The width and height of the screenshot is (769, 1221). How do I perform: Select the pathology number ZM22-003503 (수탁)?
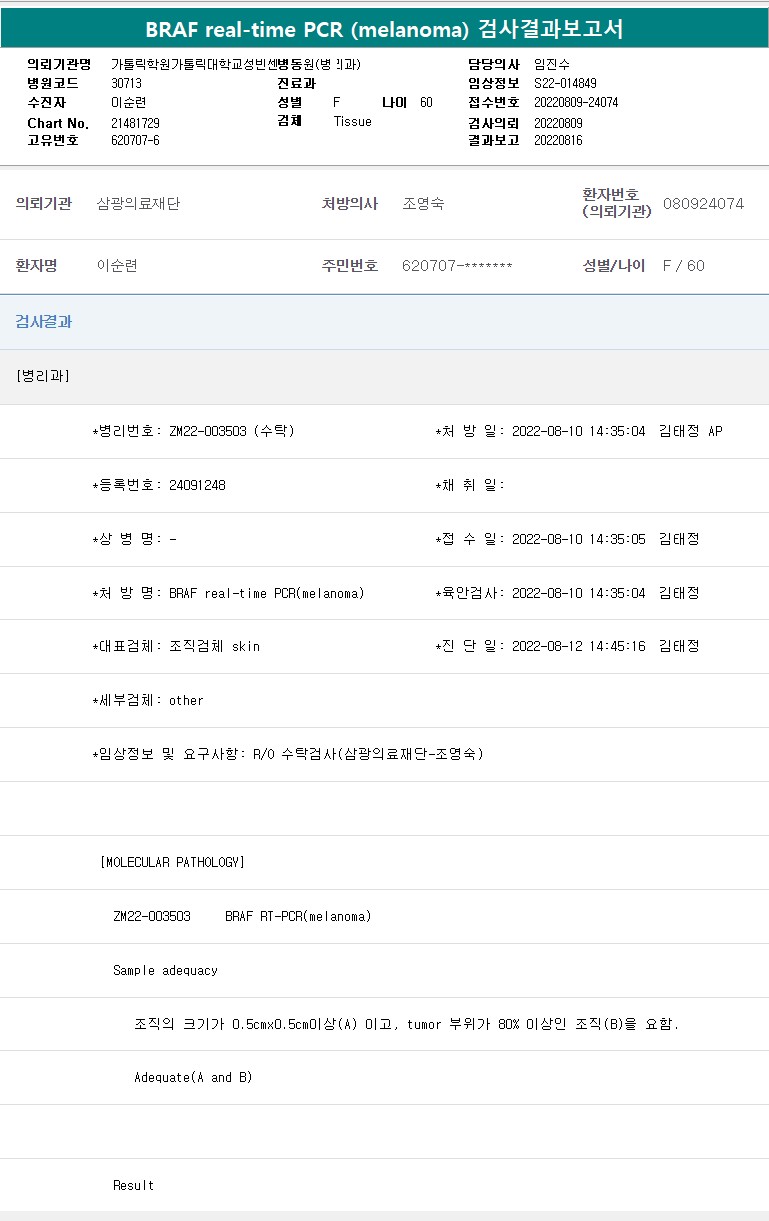click(231, 431)
